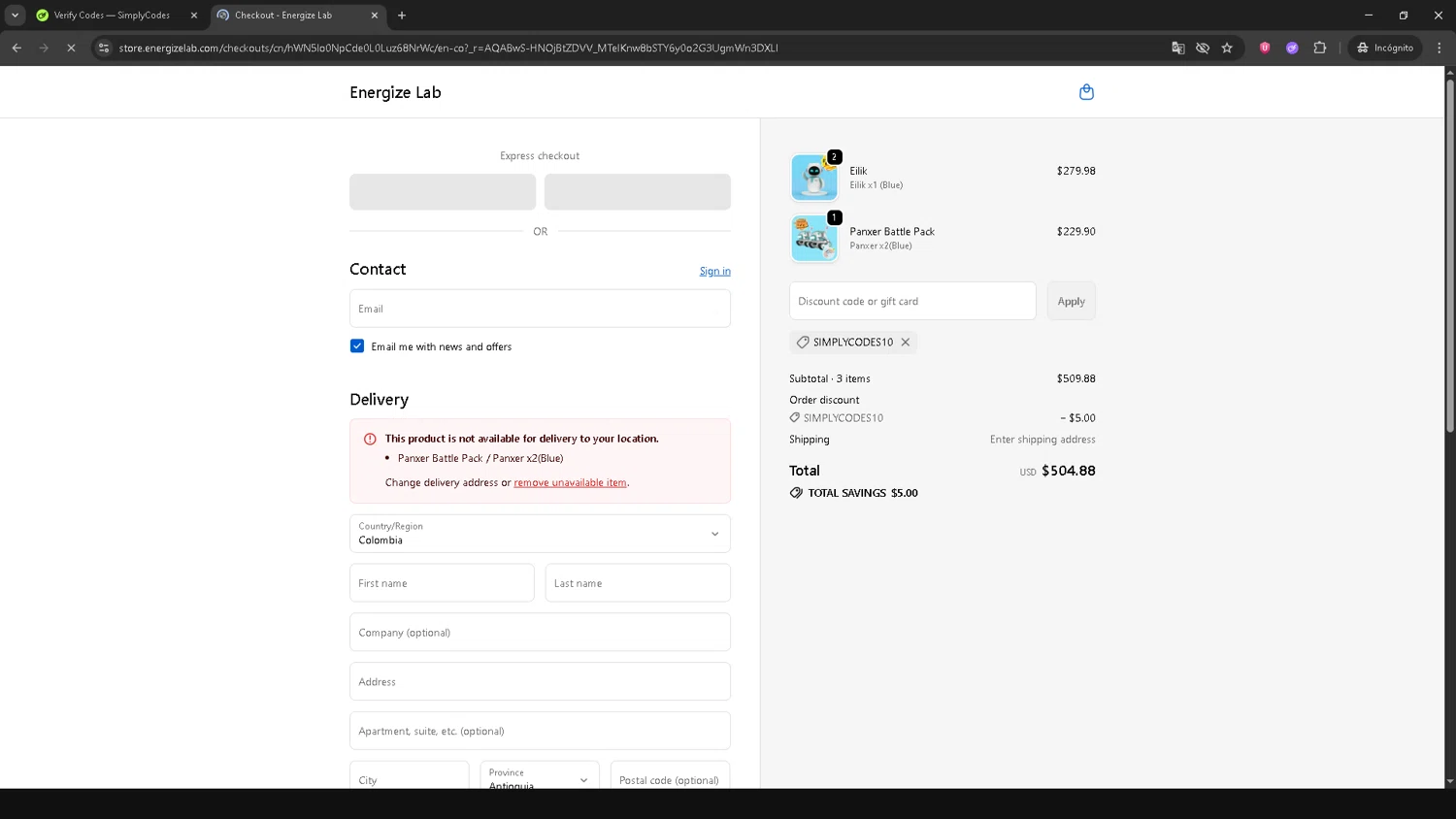Focus the Company (optional) field
Viewport: 1456px width, 819px height.
tap(540, 633)
